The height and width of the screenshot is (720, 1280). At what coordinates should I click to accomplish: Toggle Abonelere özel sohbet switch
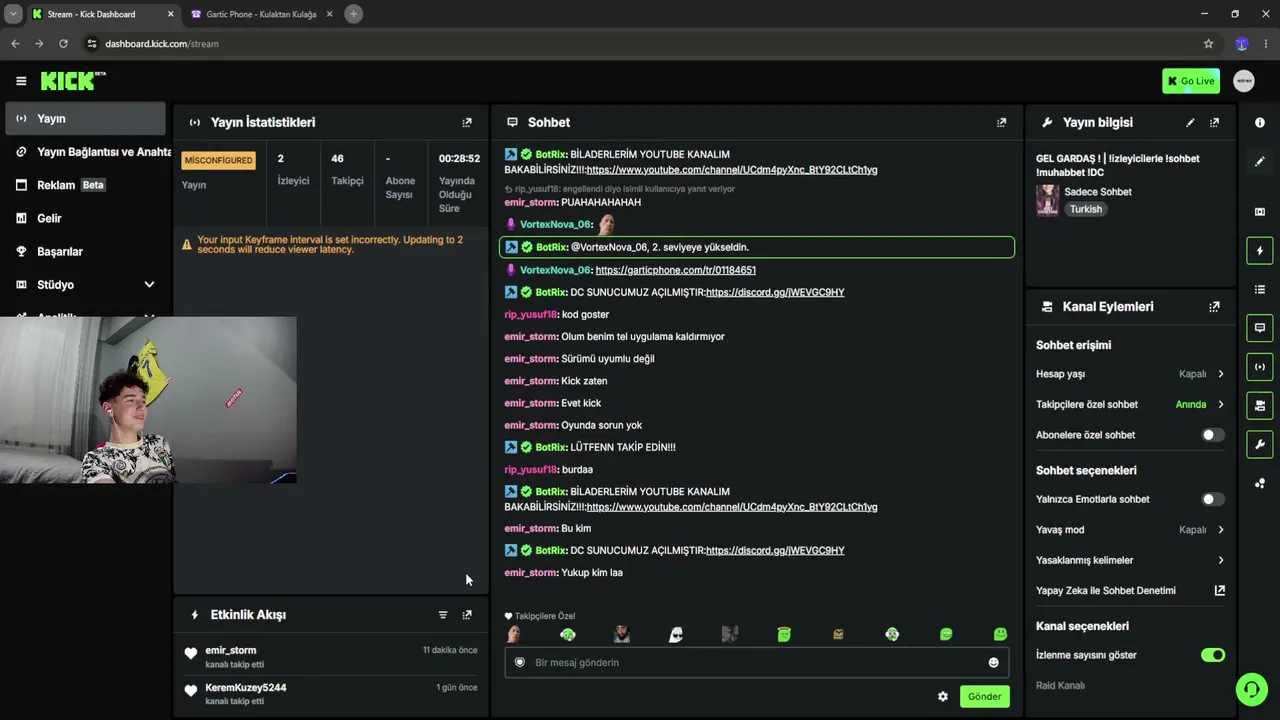coord(1212,435)
